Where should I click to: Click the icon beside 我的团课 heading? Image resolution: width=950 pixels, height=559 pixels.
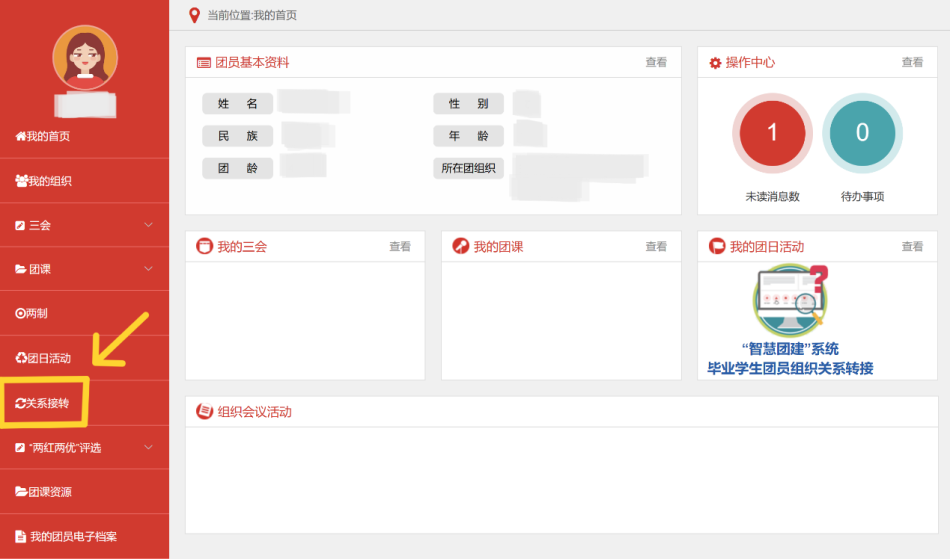coord(460,246)
